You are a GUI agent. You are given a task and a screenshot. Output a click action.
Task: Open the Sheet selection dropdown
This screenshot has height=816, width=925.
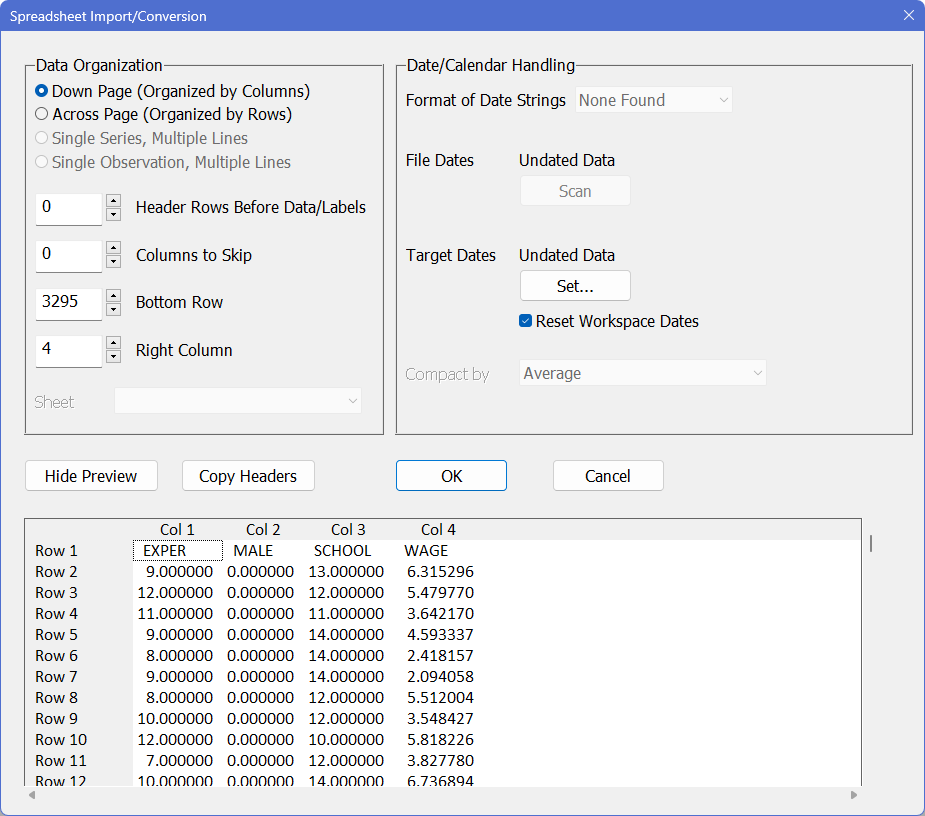pyautogui.click(x=238, y=401)
